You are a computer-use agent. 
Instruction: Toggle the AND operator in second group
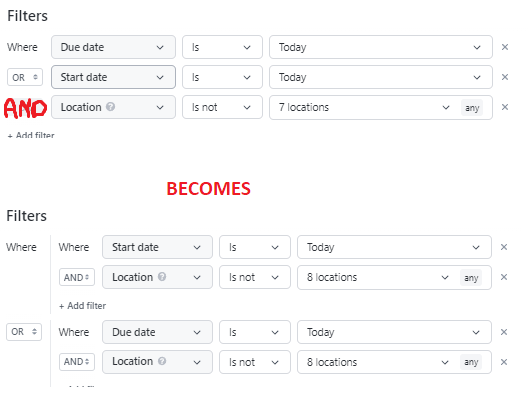point(77,362)
